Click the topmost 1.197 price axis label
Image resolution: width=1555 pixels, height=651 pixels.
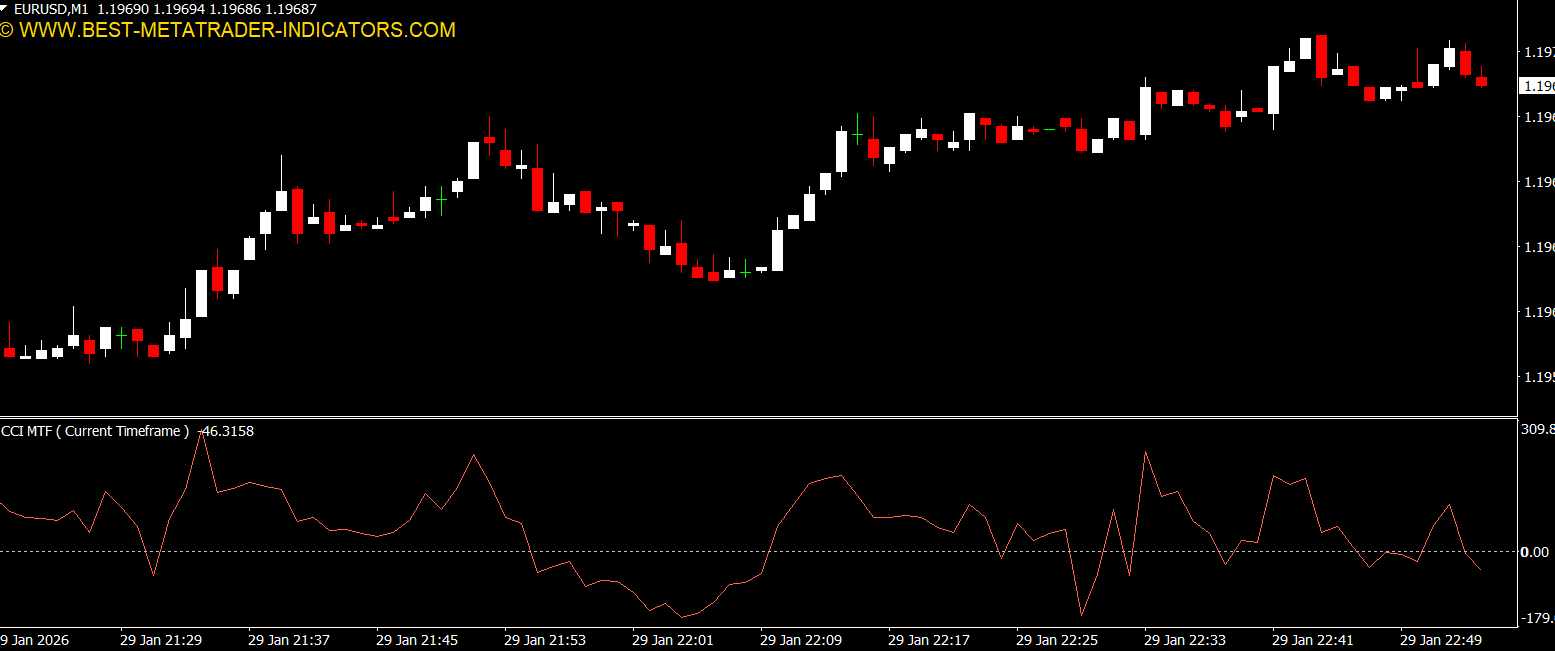click(x=1537, y=52)
